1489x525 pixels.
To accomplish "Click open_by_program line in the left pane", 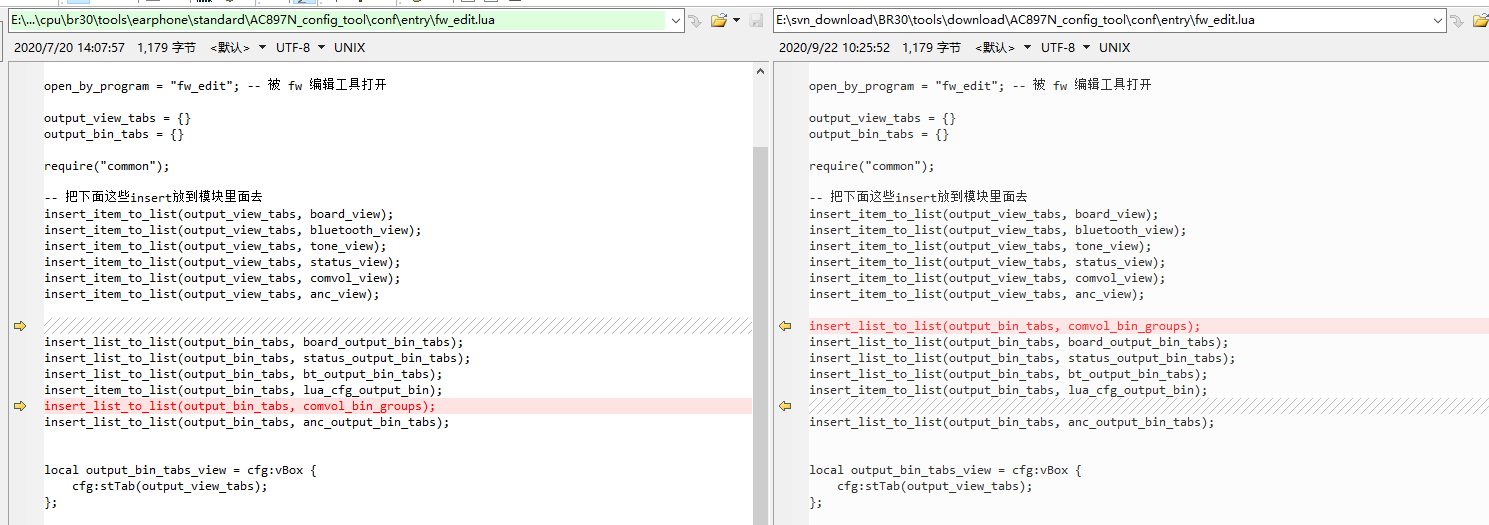I will click(215, 86).
